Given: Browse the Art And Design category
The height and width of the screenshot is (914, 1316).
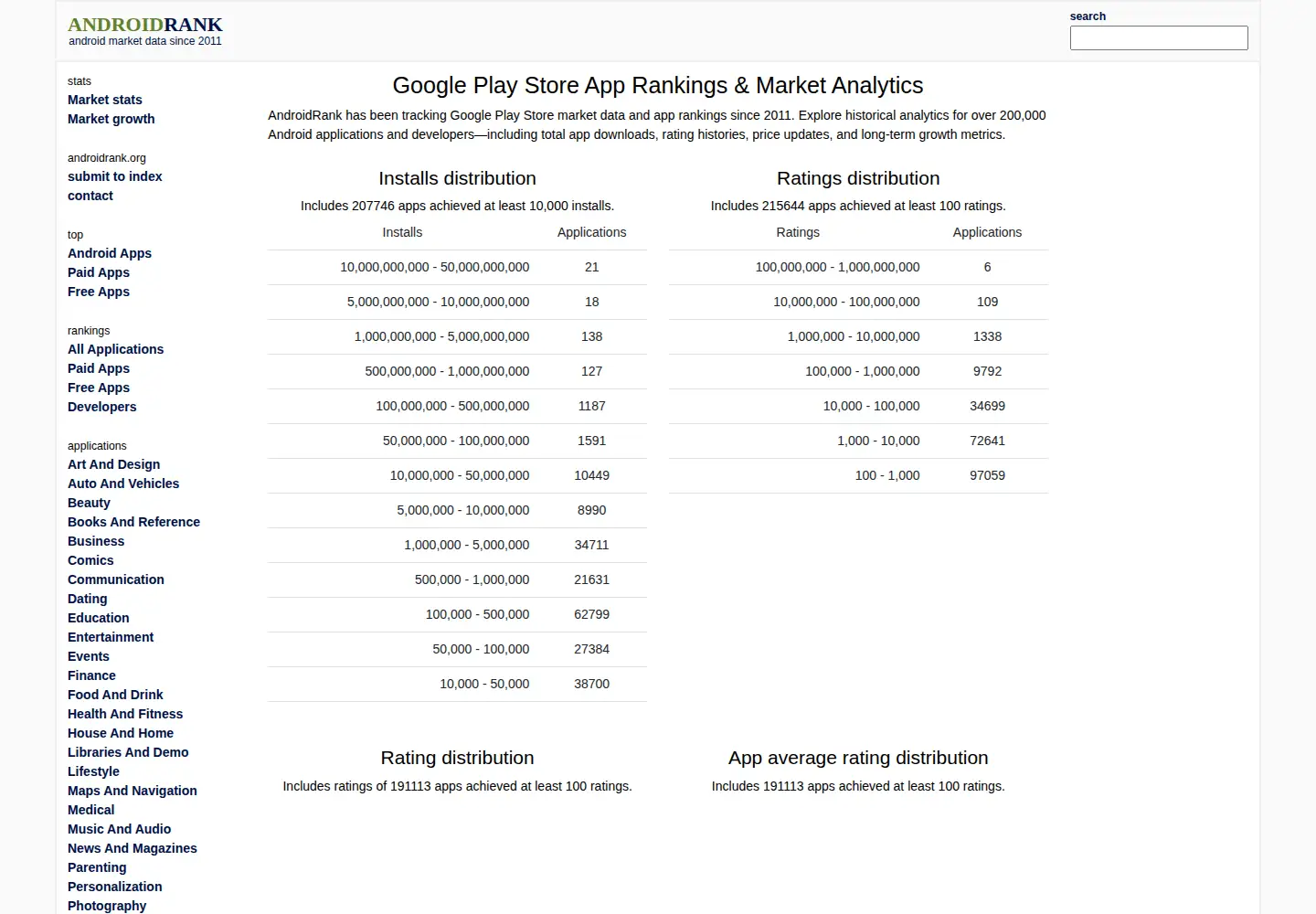Looking at the screenshot, I should click(x=114, y=464).
